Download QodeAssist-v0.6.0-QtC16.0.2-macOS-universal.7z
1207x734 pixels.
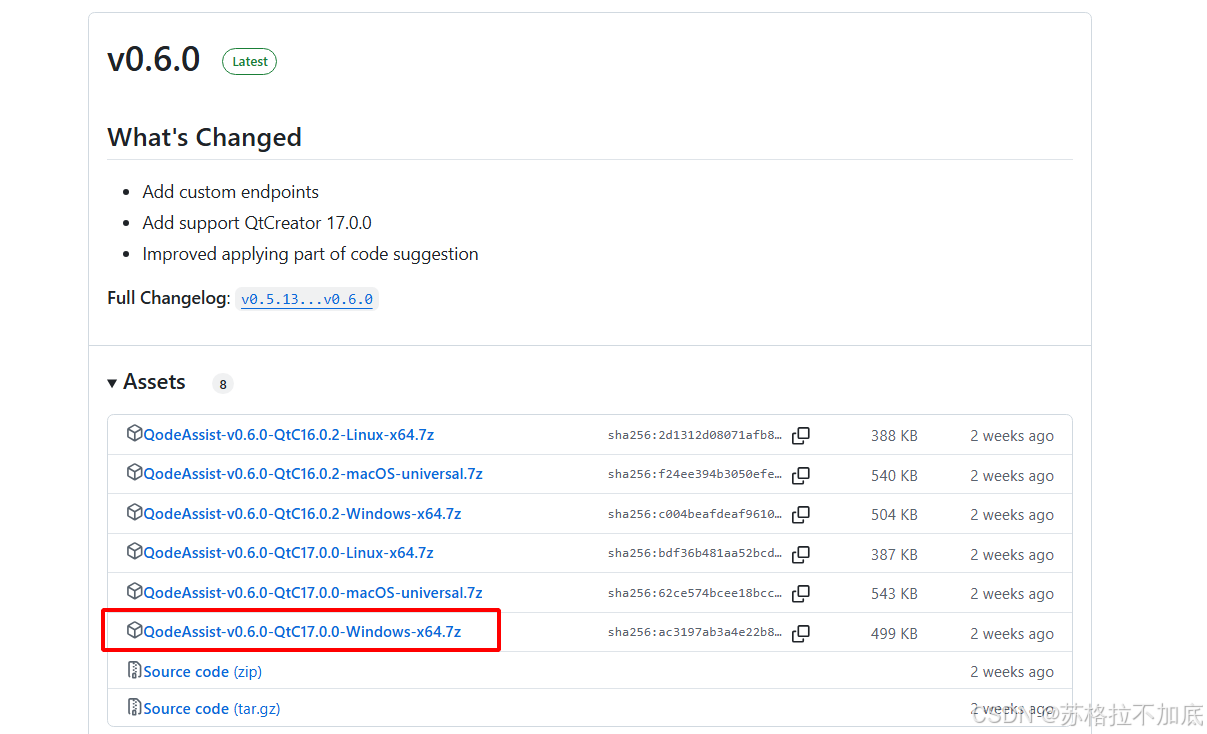(312, 474)
